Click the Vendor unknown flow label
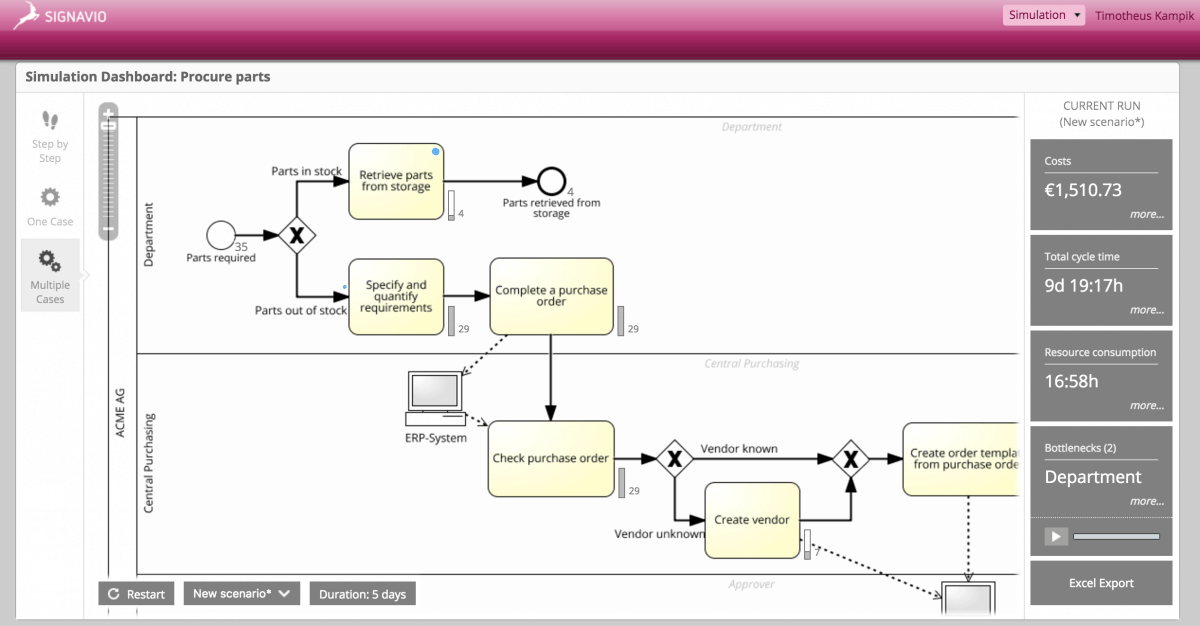Image resolution: width=1200 pixels, height=626 pixels. click(x=659, y=534)
